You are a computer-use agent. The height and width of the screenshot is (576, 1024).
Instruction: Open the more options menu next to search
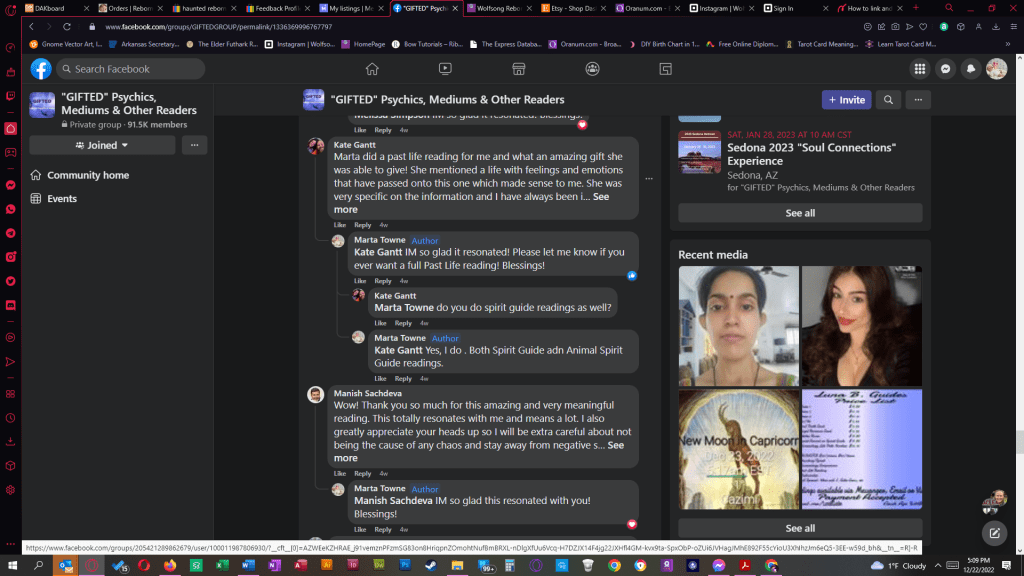[917, 100]
